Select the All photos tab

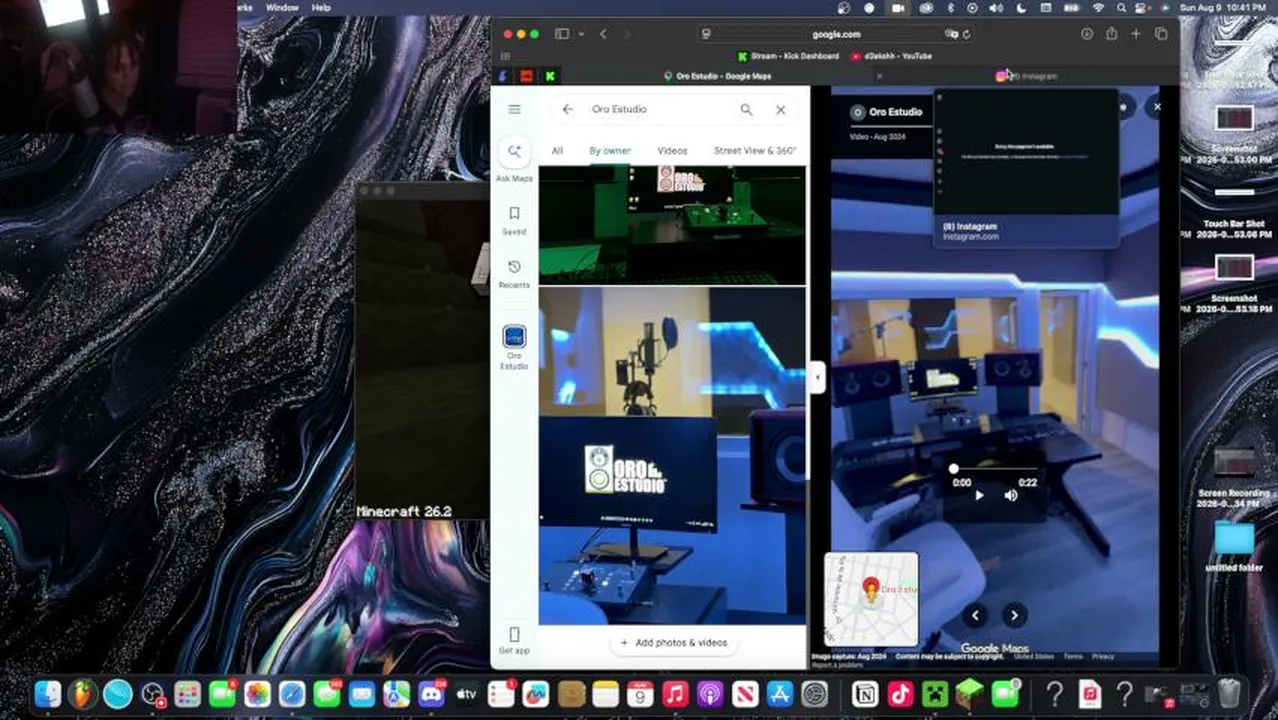coord(557,151)
